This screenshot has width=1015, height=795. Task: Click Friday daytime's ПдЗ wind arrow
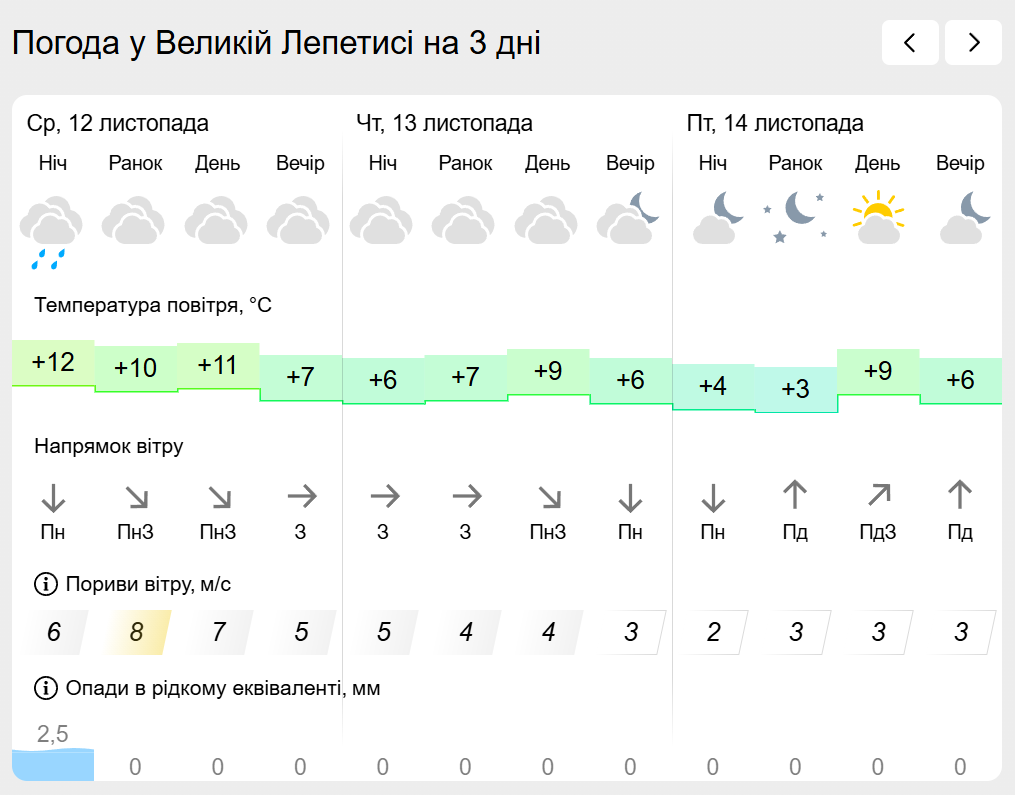coord(878,494)
